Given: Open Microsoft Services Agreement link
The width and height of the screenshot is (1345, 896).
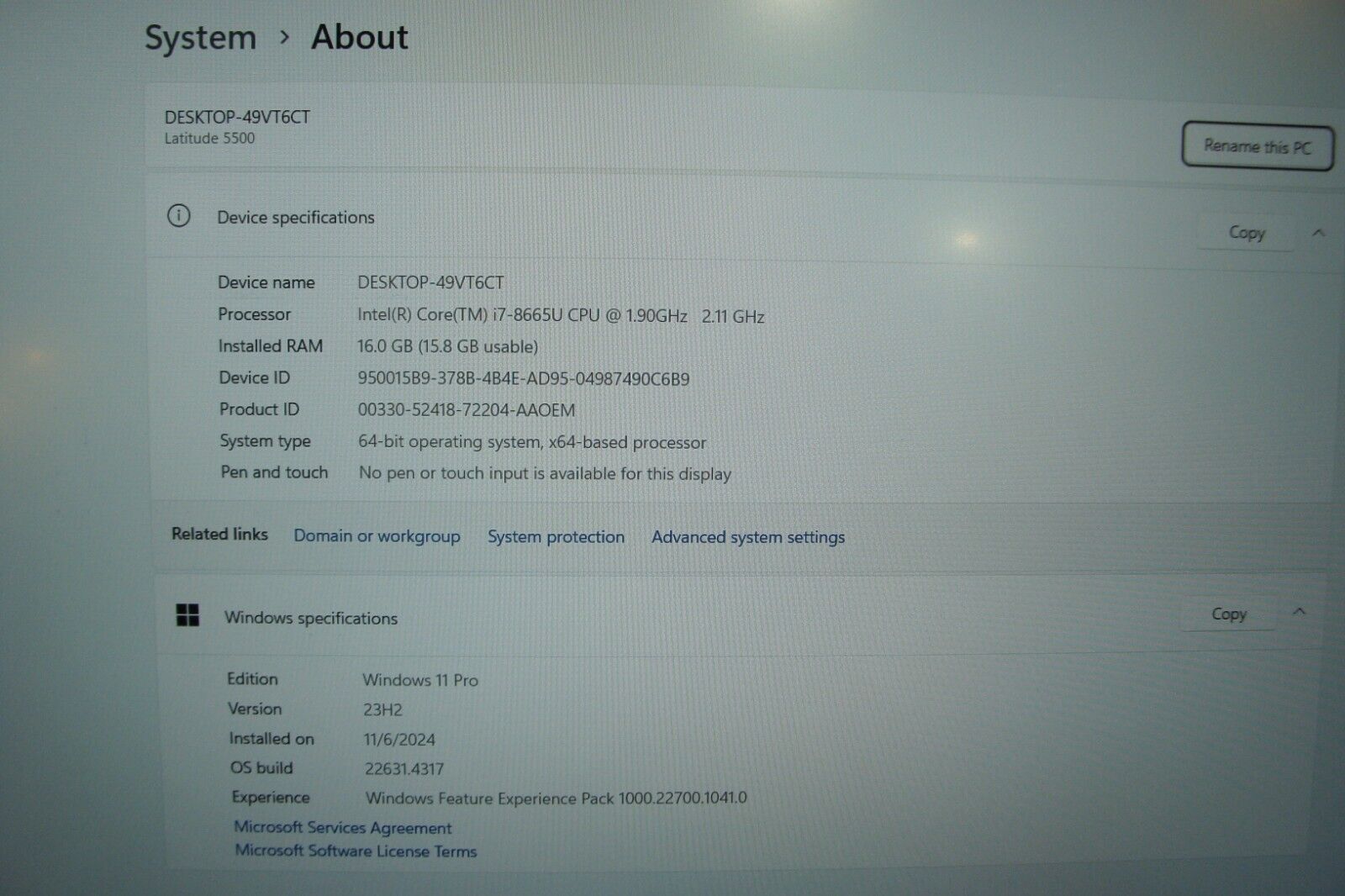Looking at the screenshot, I should (x=343, y=828).
